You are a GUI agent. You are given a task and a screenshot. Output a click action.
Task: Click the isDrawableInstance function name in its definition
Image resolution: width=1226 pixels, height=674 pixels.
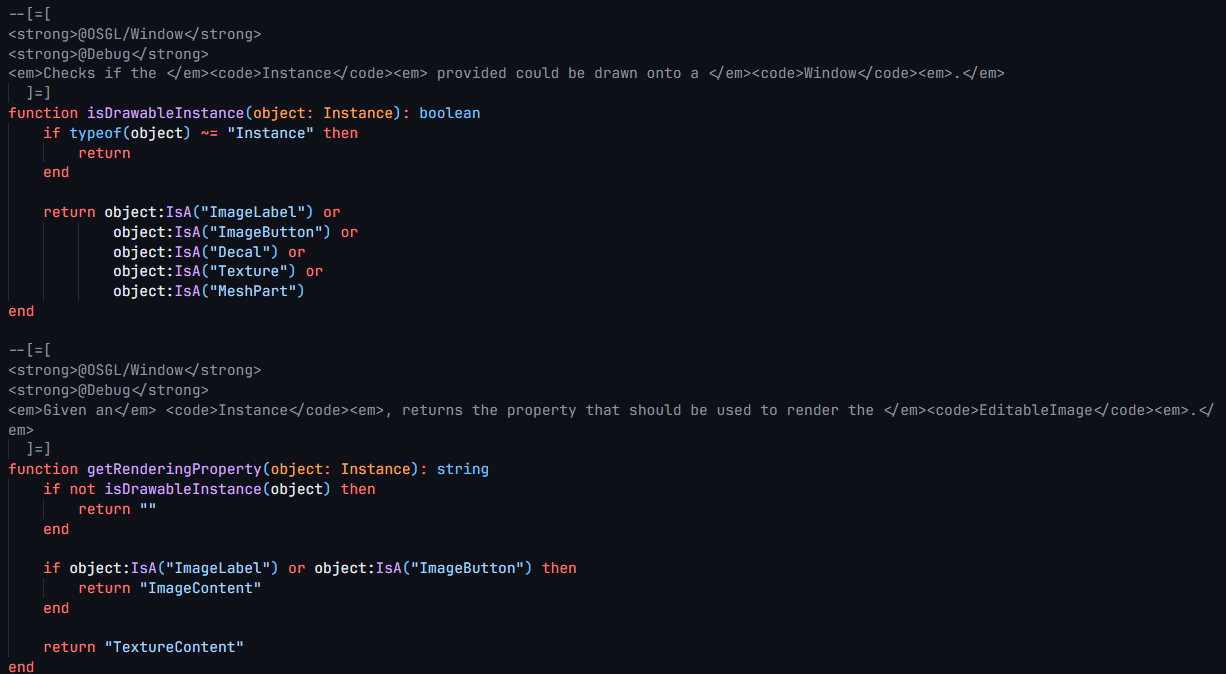(166, 113)
